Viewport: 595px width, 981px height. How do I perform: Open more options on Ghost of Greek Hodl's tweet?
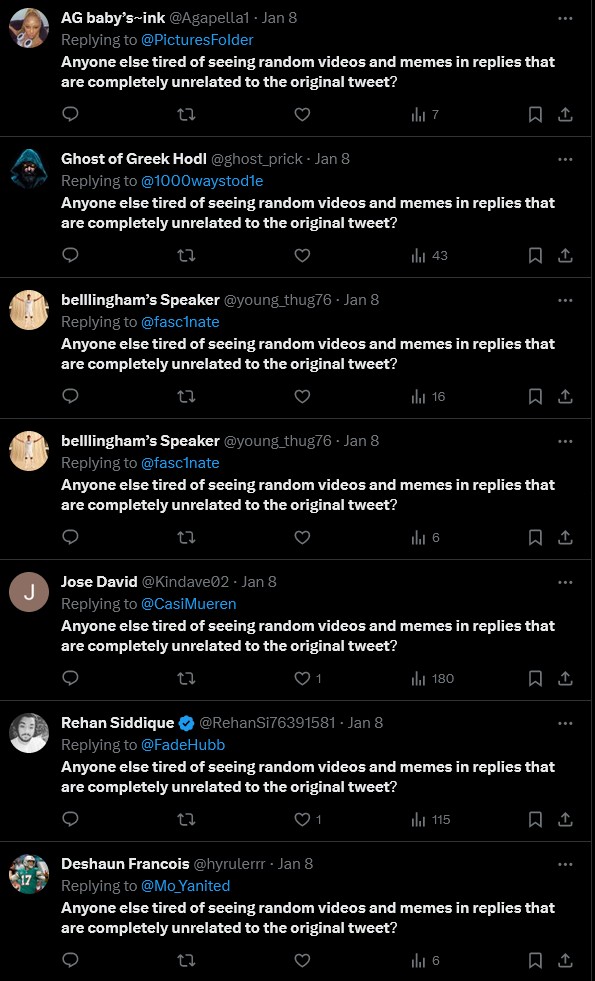(565, 160)
